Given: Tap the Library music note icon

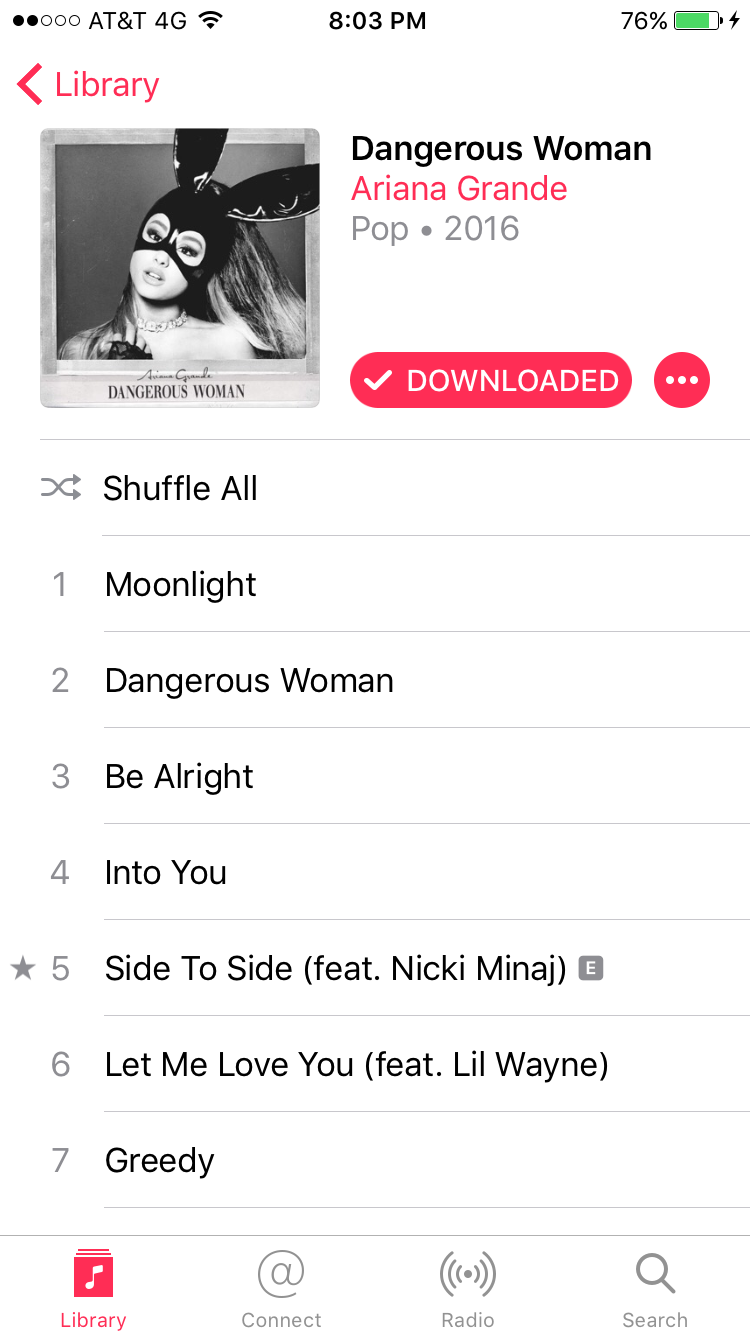Looking at the screenshot, I should [x=93, y=1274].
